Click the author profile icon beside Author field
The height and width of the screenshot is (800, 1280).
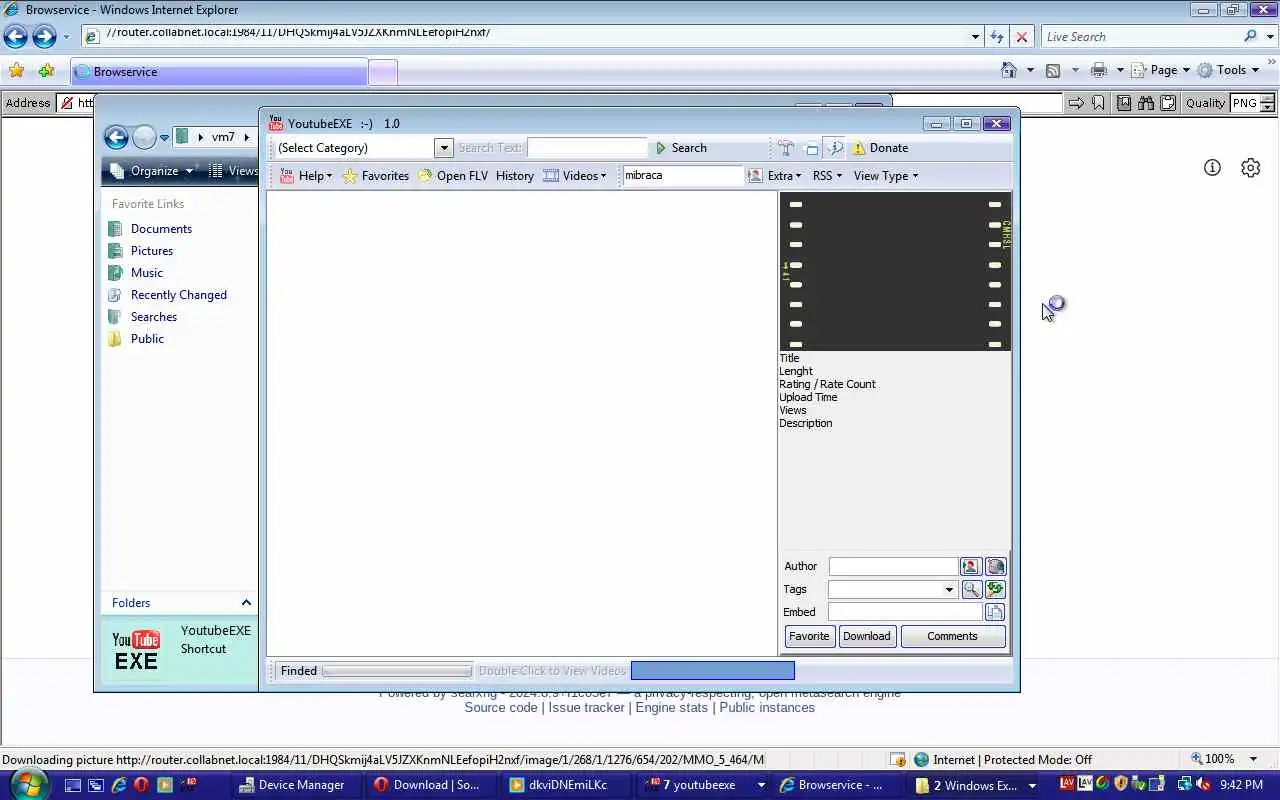[970, 566]
